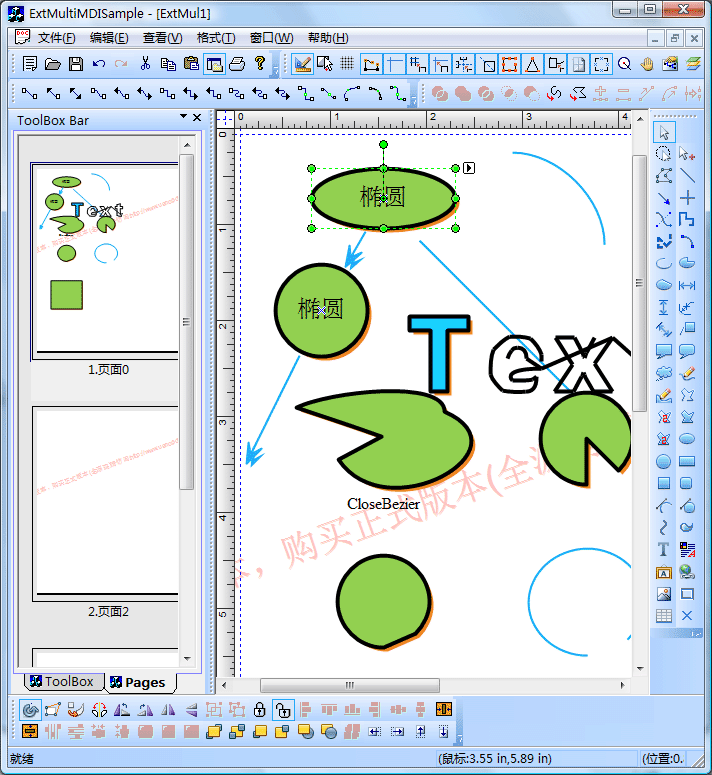
Task: Toggle the highlighted design mode pencil button
Action: point(303,64)
